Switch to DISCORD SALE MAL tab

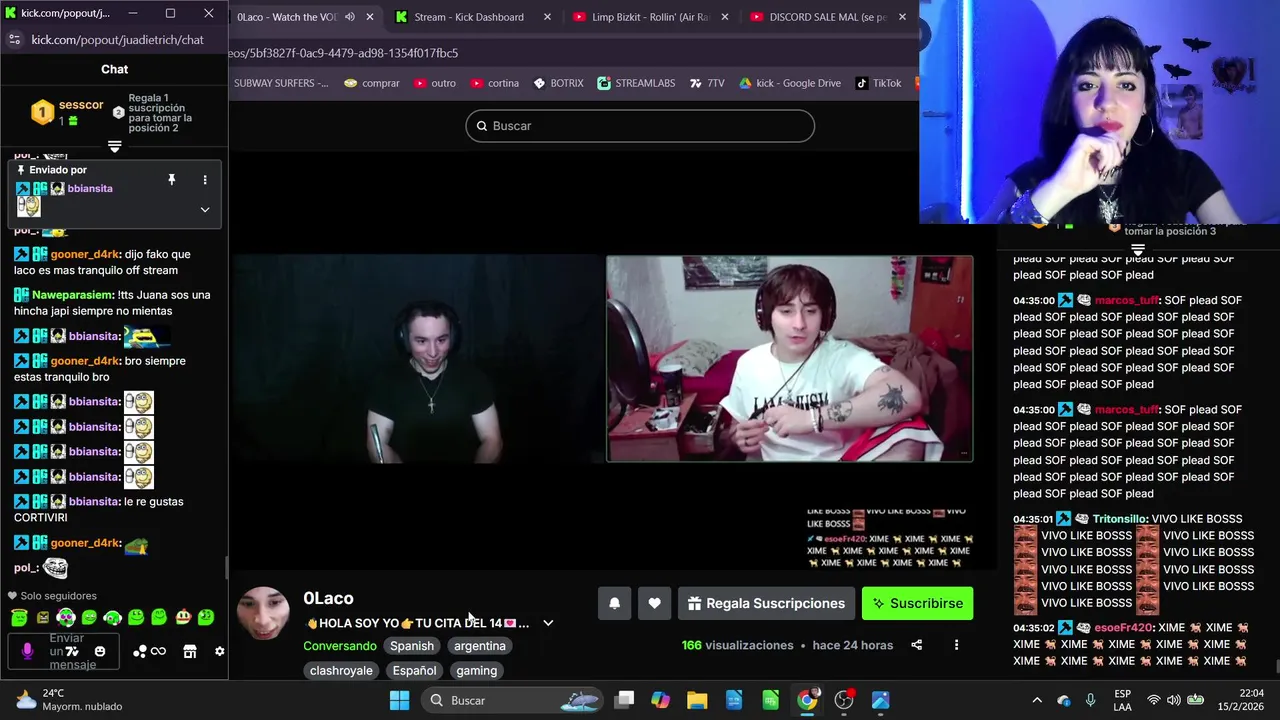(x=828, y=17)
